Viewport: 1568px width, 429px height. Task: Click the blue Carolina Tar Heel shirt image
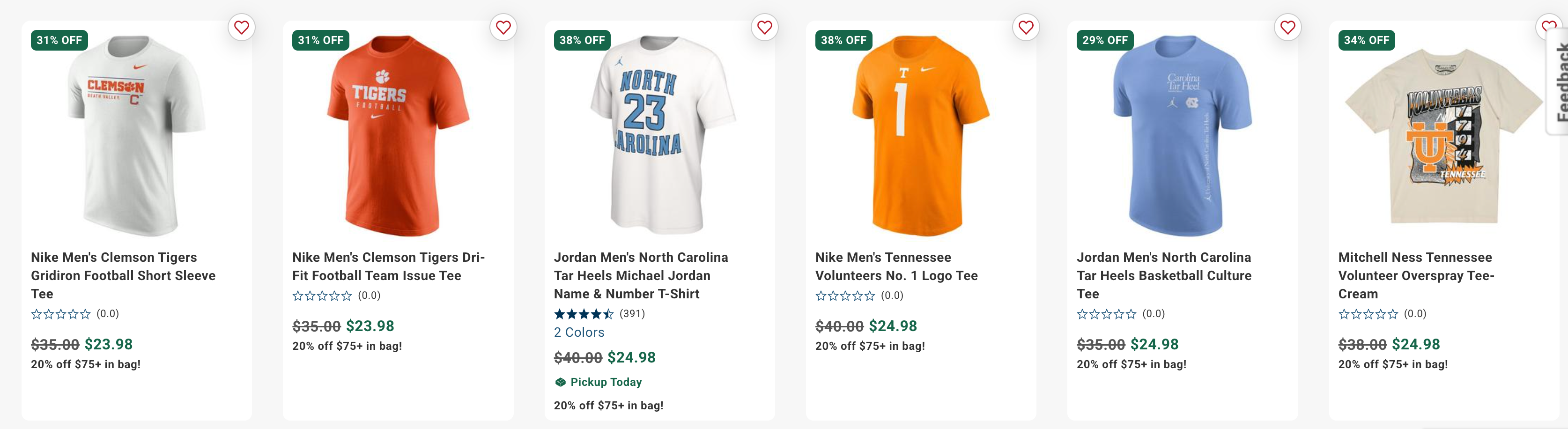(x=1182, y=135)
